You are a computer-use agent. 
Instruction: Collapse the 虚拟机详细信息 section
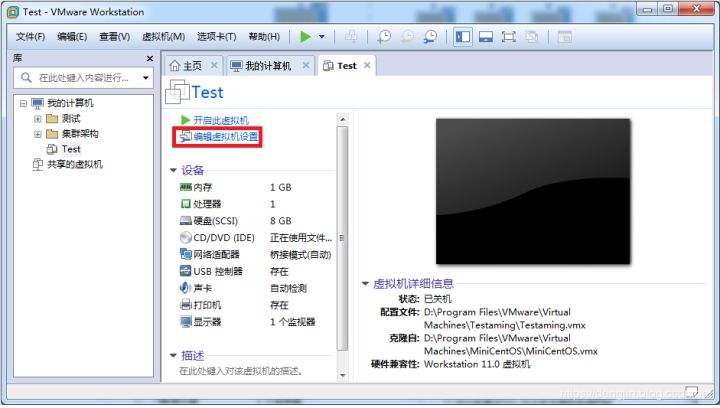(x=365, y=284)
